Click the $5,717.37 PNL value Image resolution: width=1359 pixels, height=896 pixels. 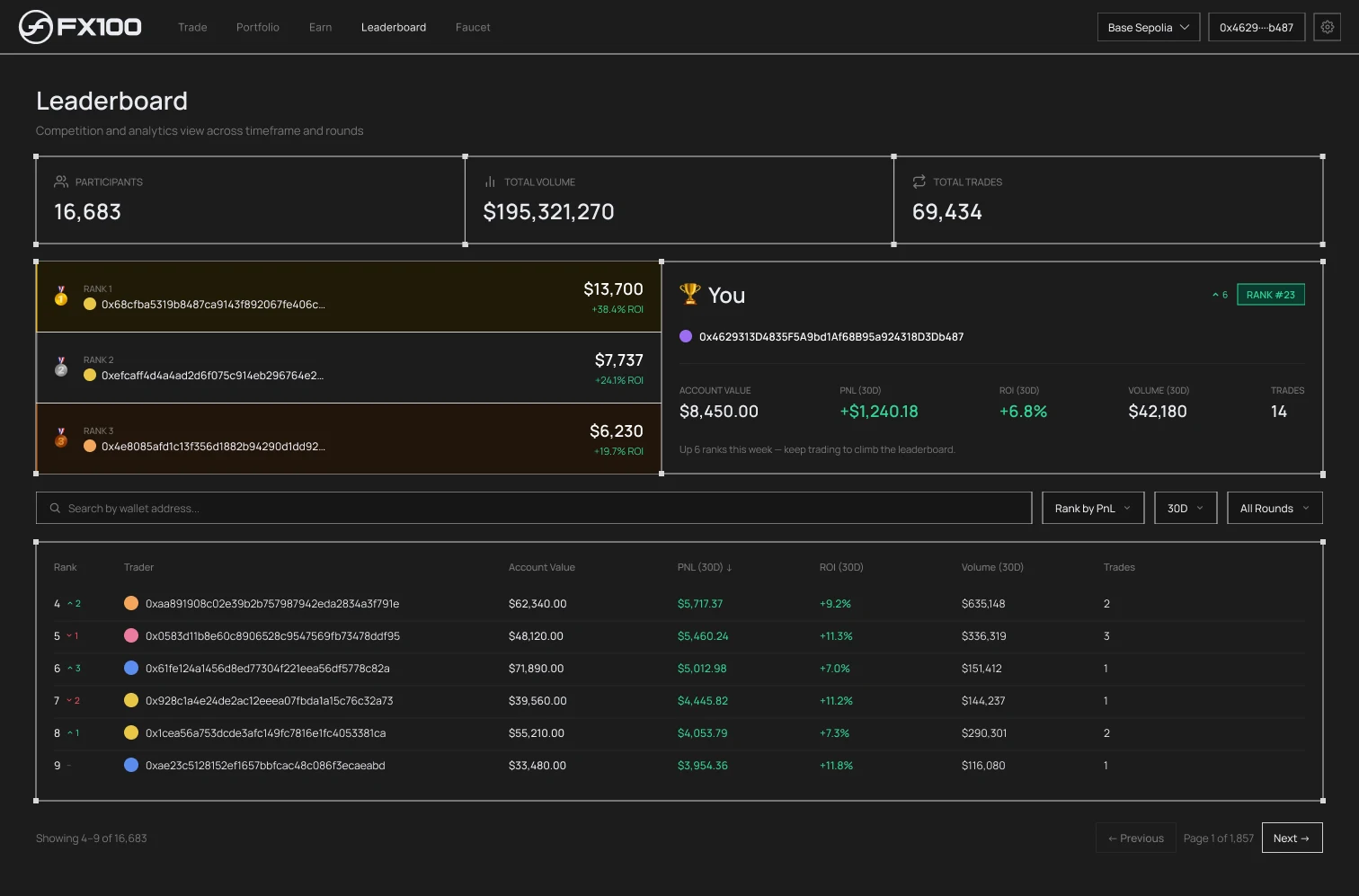(700, 603)
